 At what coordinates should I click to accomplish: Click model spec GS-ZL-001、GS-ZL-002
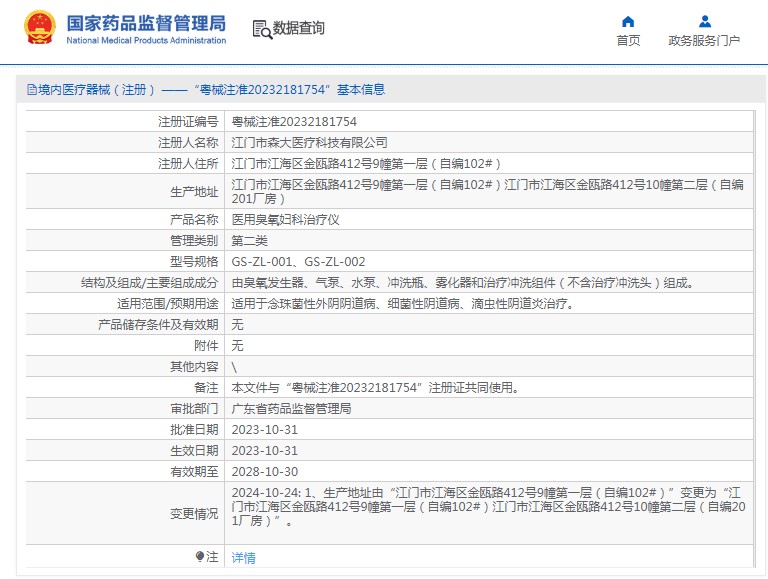tap(298, 261)
